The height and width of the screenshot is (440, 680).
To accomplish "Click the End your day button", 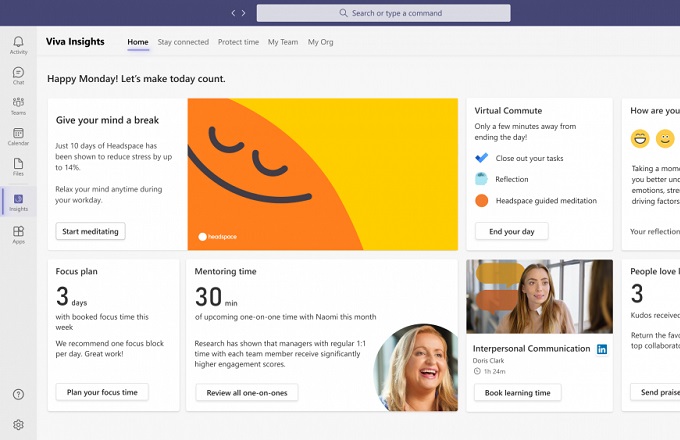I will tap(512, 231).
